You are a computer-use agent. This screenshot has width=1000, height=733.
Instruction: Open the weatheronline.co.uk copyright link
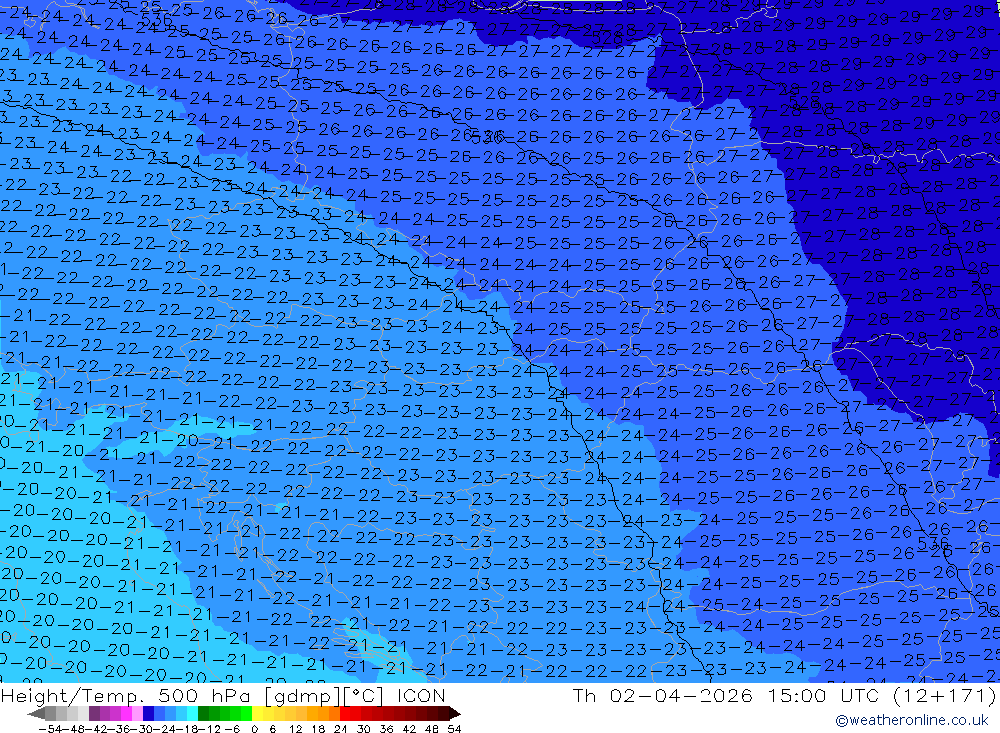pos(911,720)
